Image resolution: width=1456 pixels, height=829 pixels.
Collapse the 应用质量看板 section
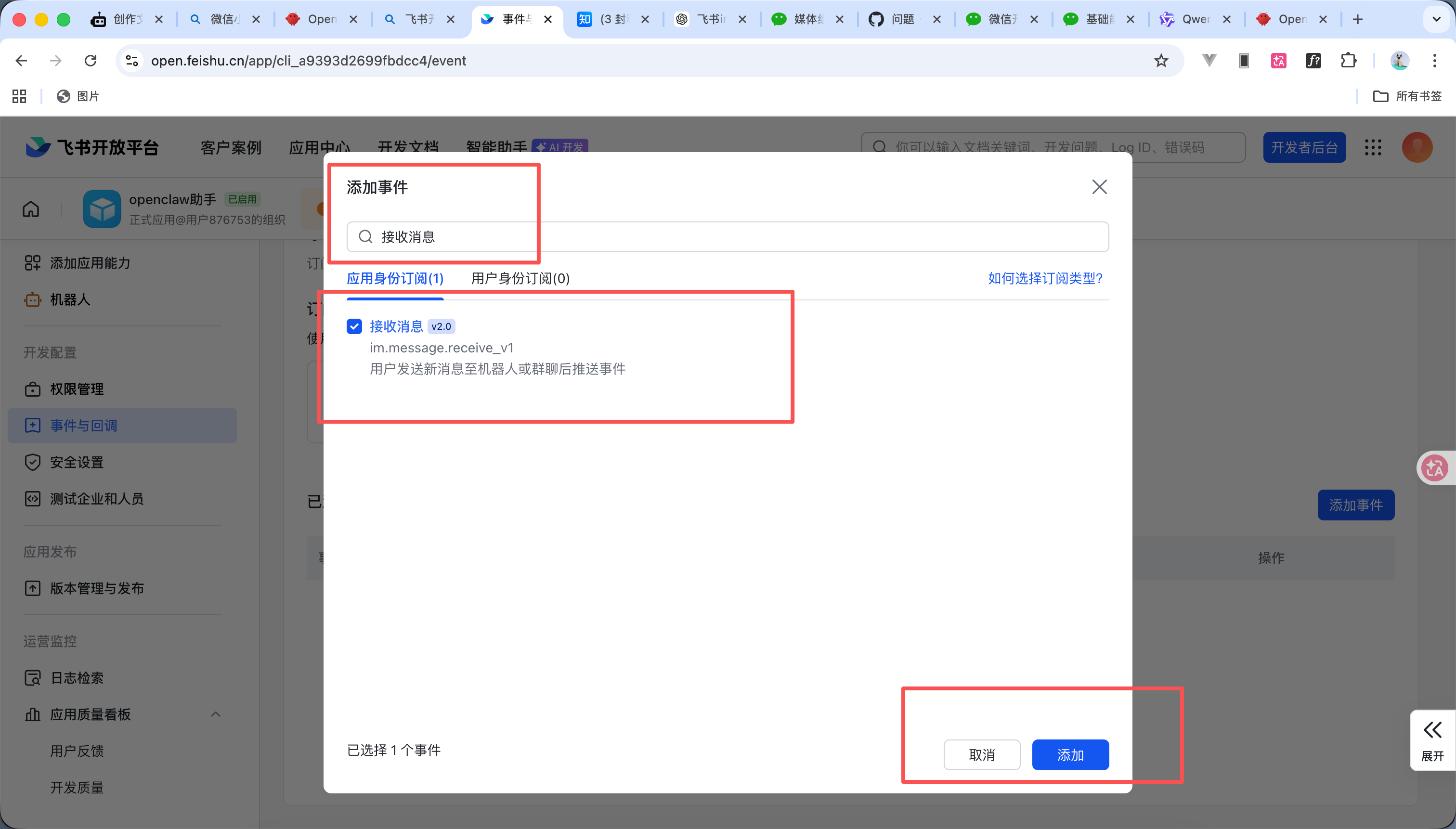coord(215,713)
